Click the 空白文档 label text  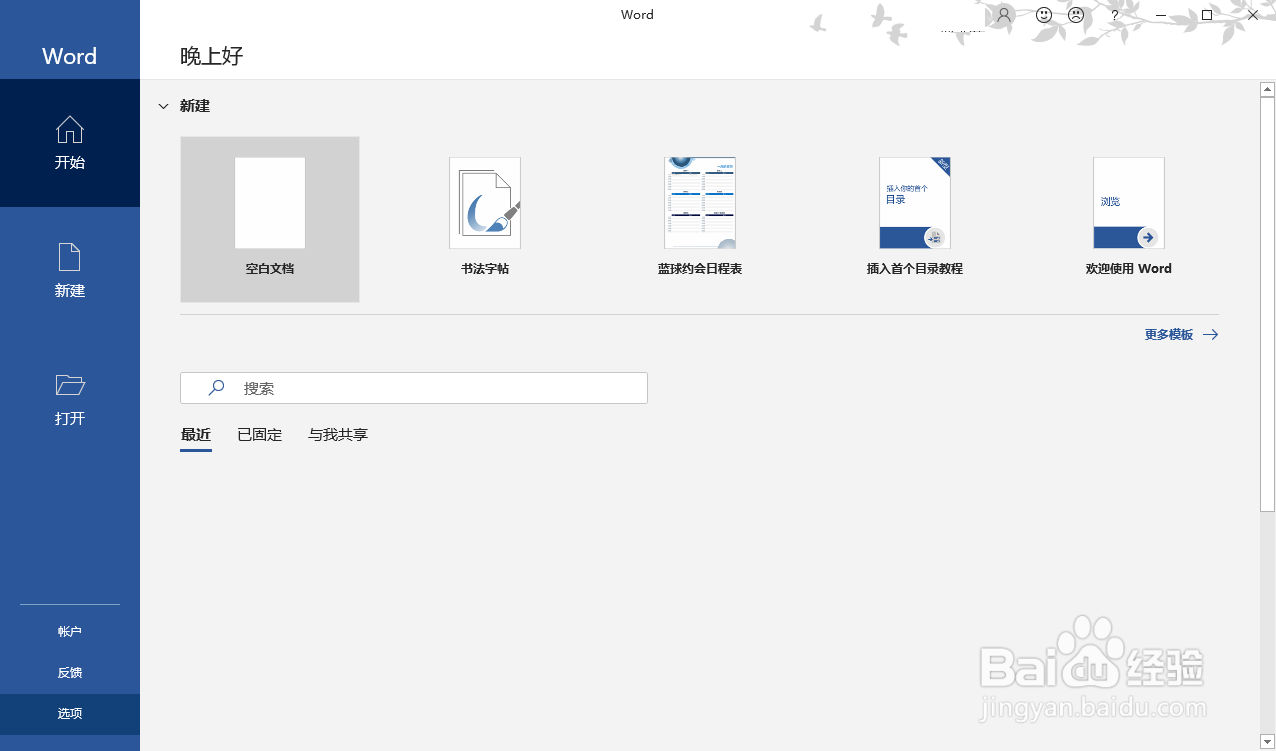coord(270,269)
